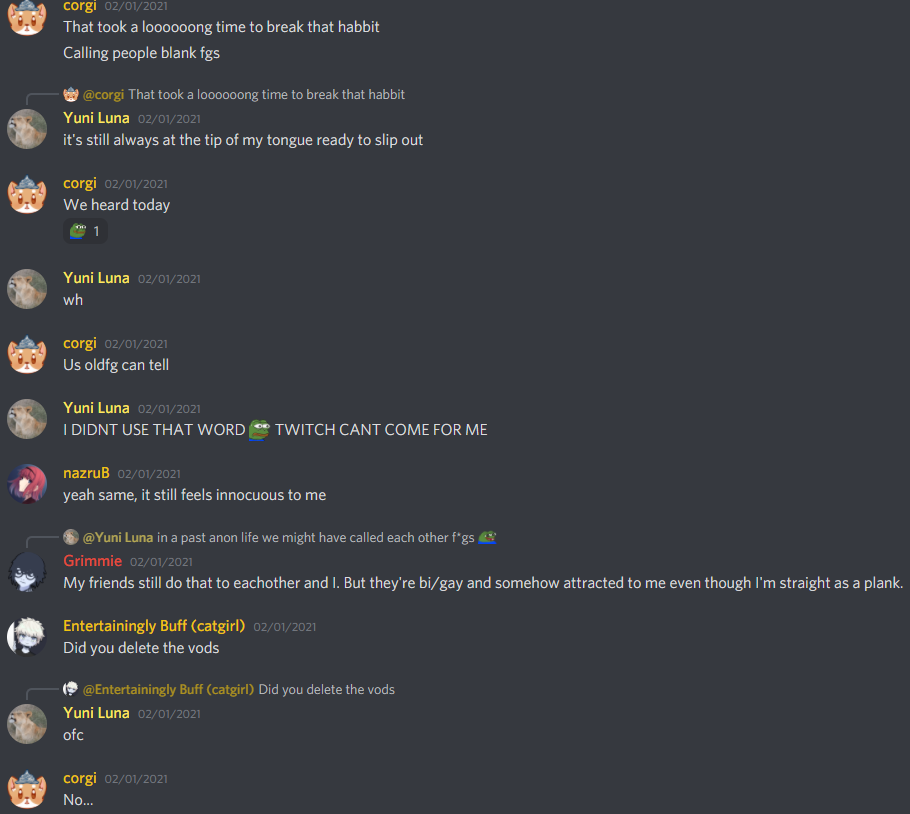Click @Entertainingly Buff (catgirl) mention in reply preview

(168, 690)
